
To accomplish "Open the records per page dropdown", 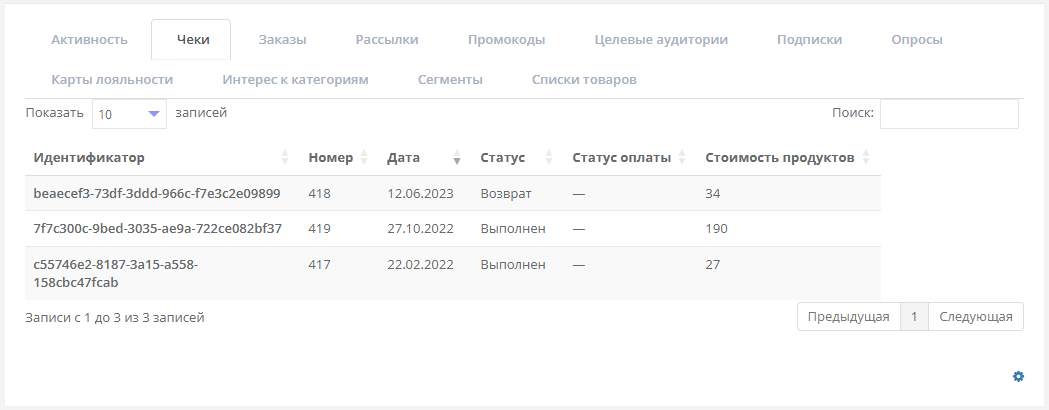I will pos(130,114).
